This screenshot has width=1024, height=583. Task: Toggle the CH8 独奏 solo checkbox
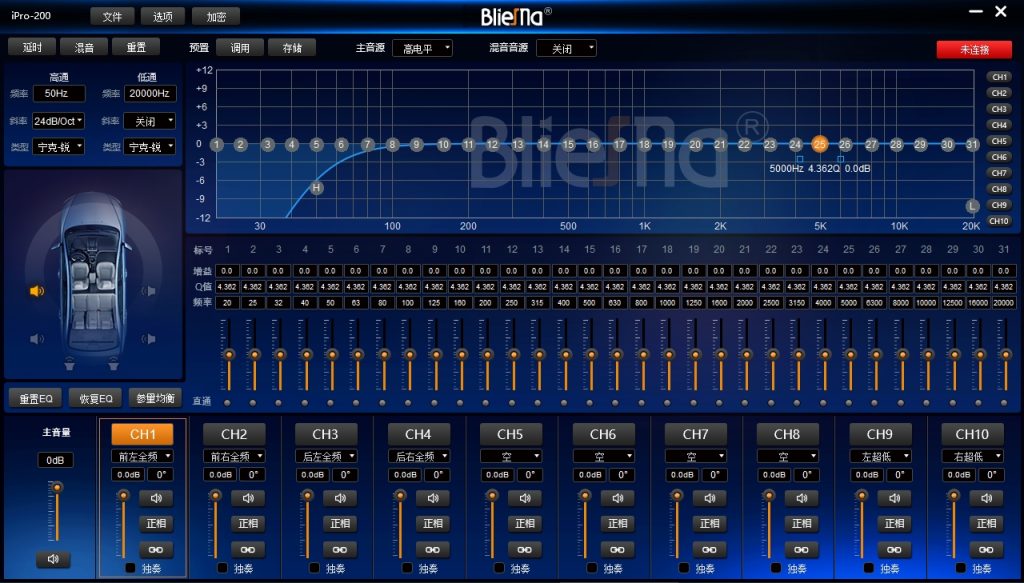click(x=776, y=568)
